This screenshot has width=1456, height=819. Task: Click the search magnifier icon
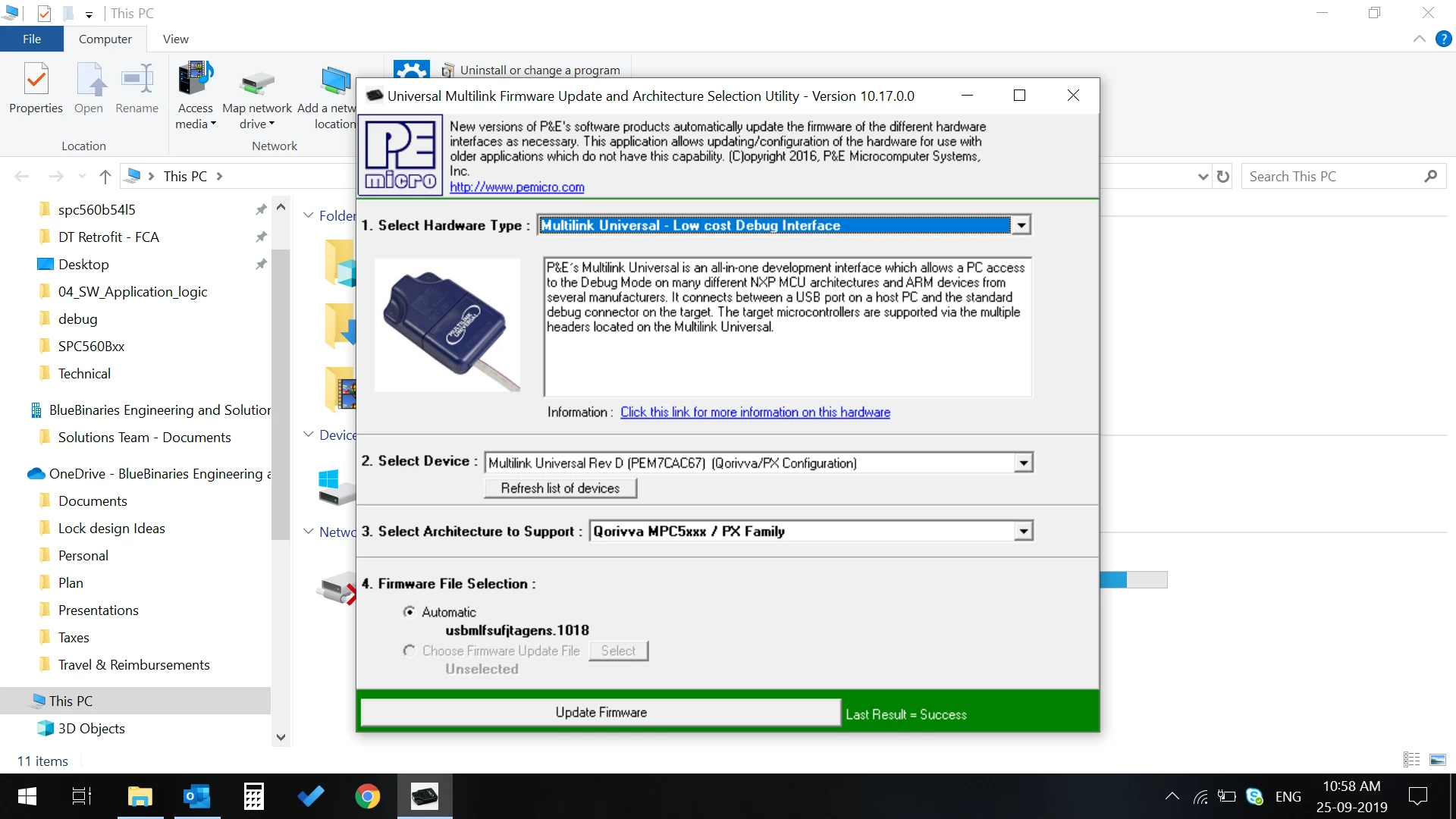1431,177
